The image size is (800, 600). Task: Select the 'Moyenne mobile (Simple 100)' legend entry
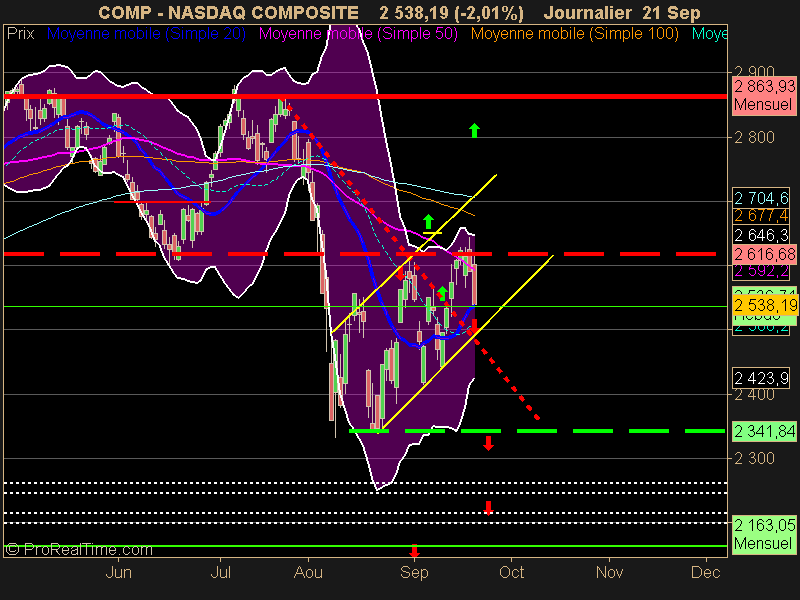(574, 34)
